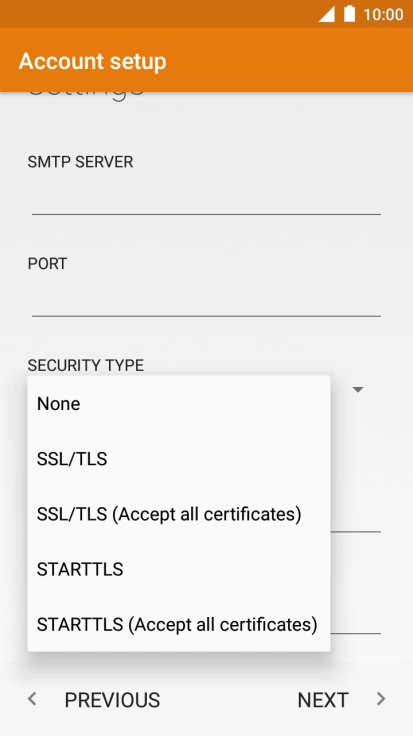
Task: Collapse the Security type dropdown arrow
Action: pyautogui.click(x=358, y=390)
